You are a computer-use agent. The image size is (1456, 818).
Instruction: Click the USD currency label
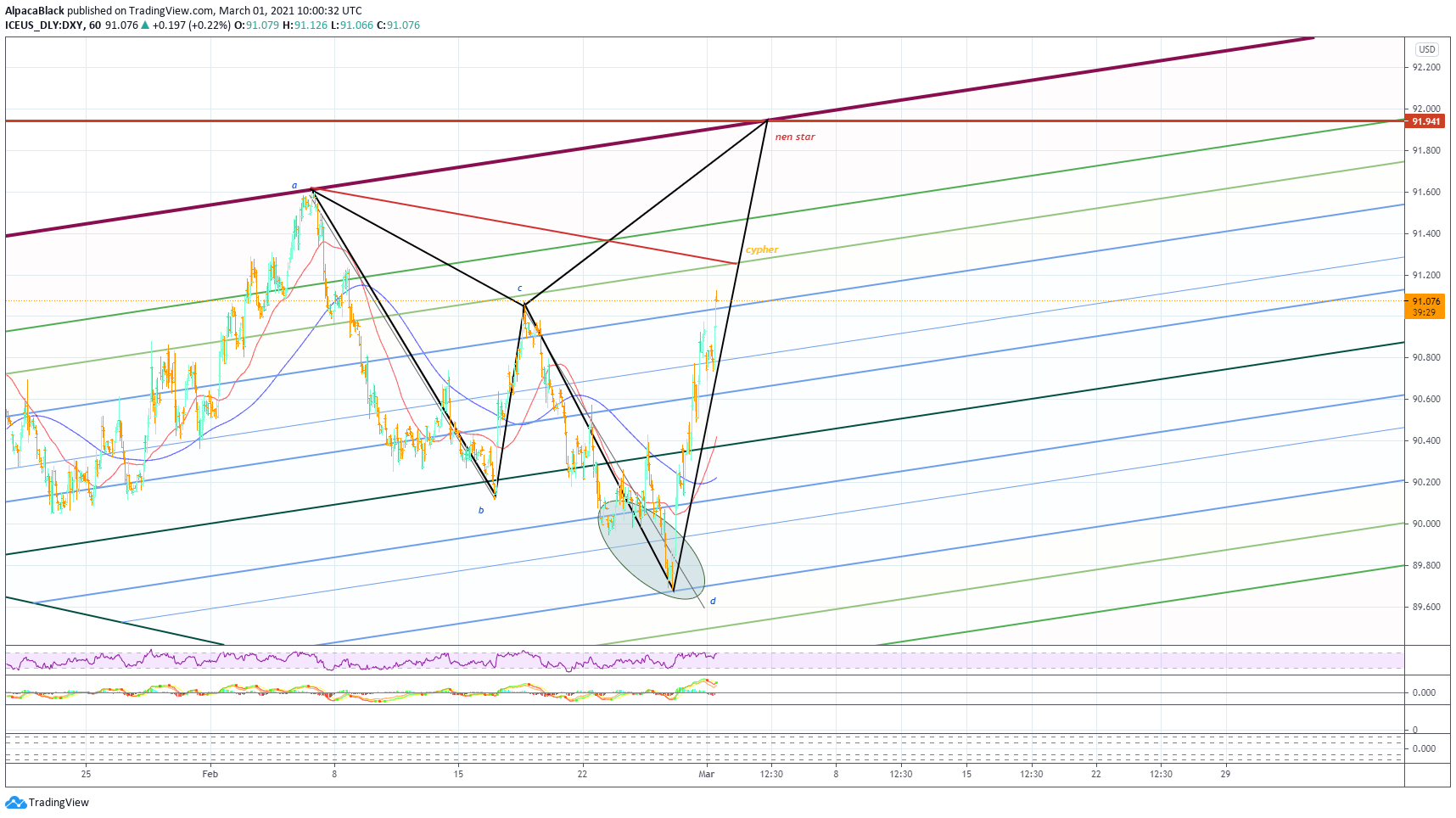(x=1427, y=49)
